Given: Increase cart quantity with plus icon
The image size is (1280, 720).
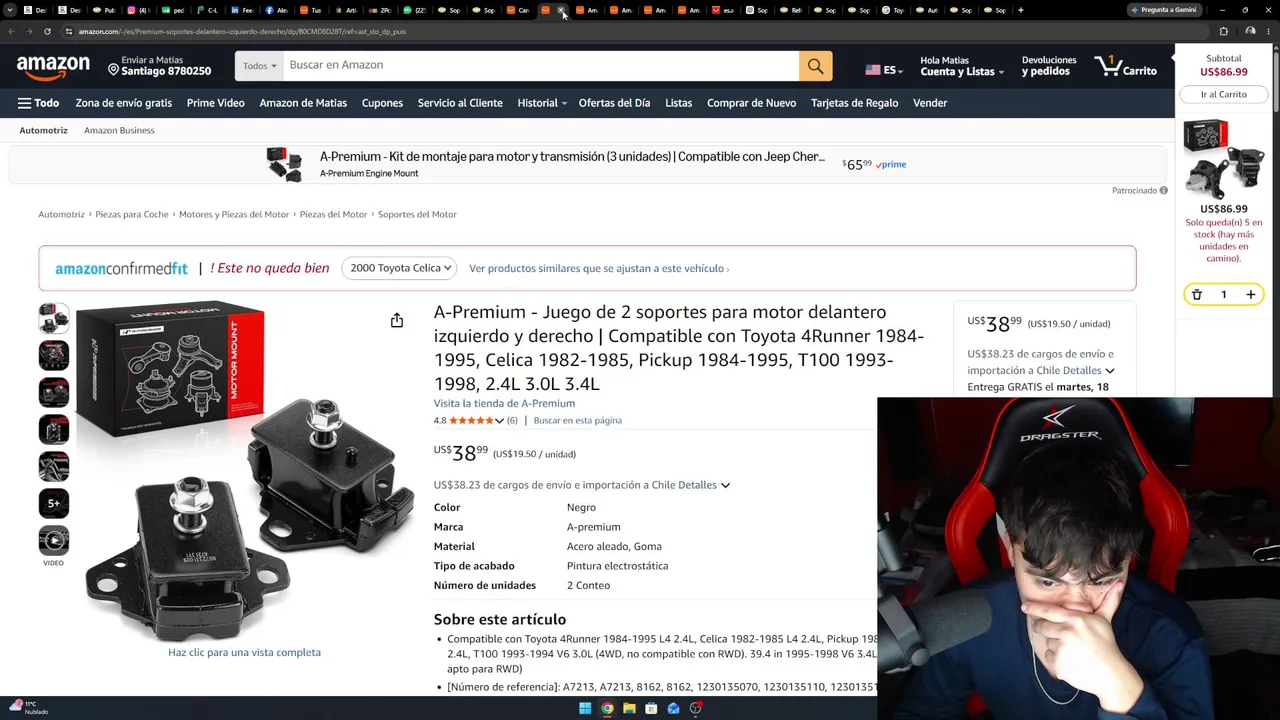Looking at the screenshot, I should (1250, 295).
